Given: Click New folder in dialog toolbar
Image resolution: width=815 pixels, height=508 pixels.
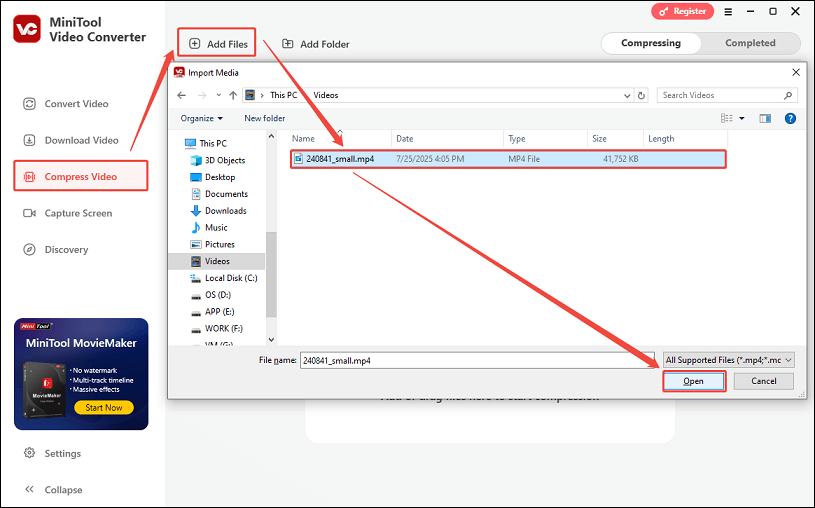Looking at the screenshot, I should click(x=265, y=118).
